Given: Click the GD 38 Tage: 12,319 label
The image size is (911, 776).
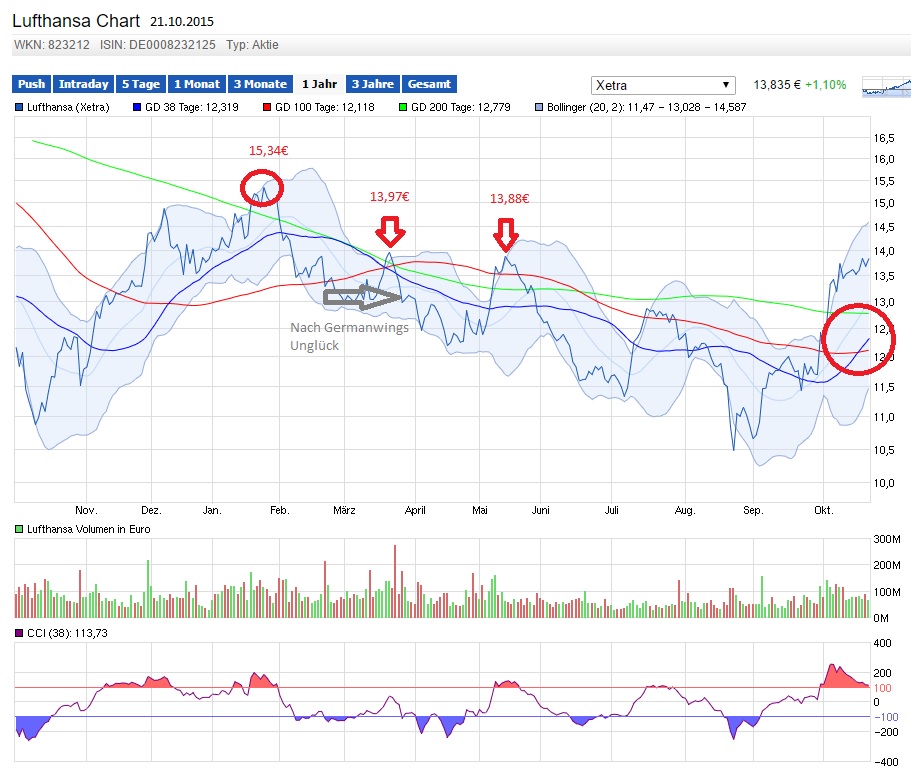Looking at the screenshot, I should tap(192, 107).
